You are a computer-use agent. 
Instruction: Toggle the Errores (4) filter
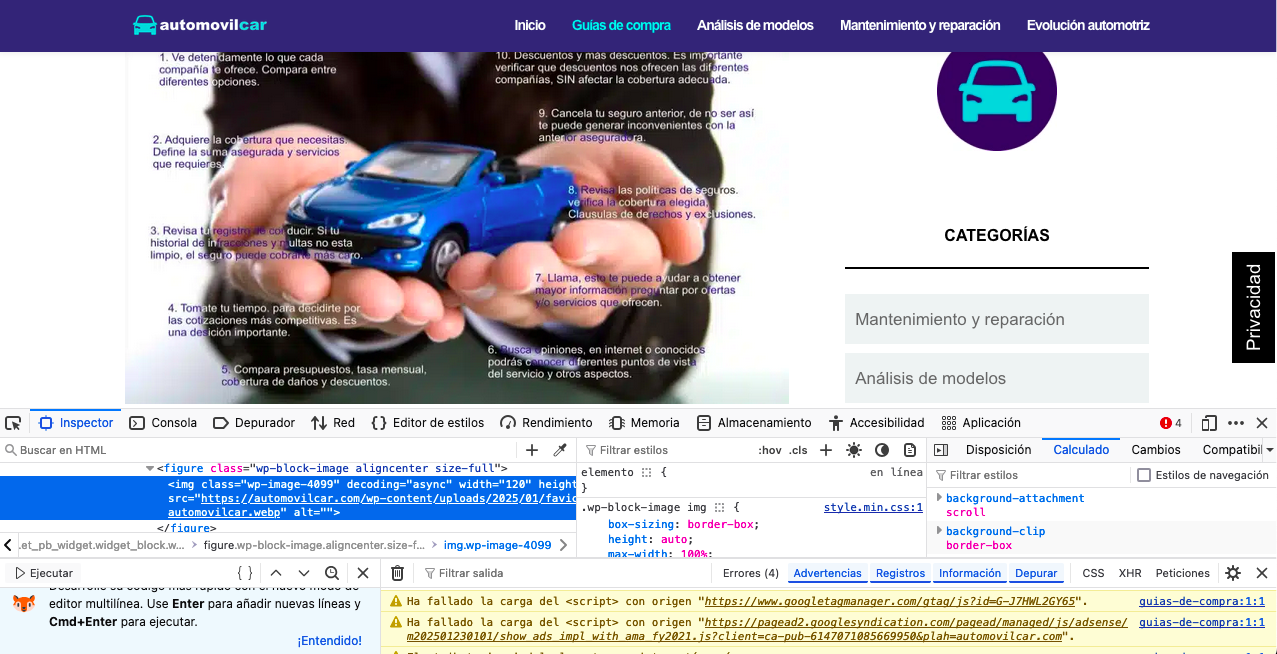pyautogui.click(x=751, y=573)
